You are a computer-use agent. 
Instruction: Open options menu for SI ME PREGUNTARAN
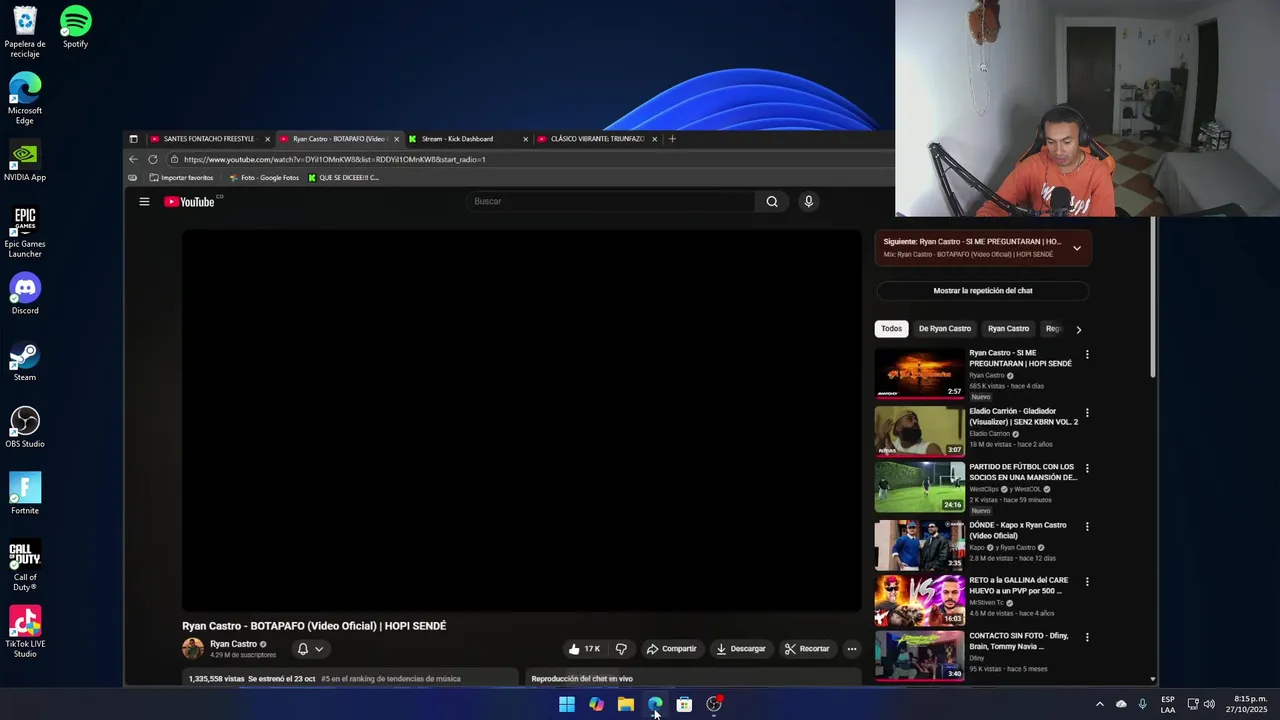point(1087,355)
